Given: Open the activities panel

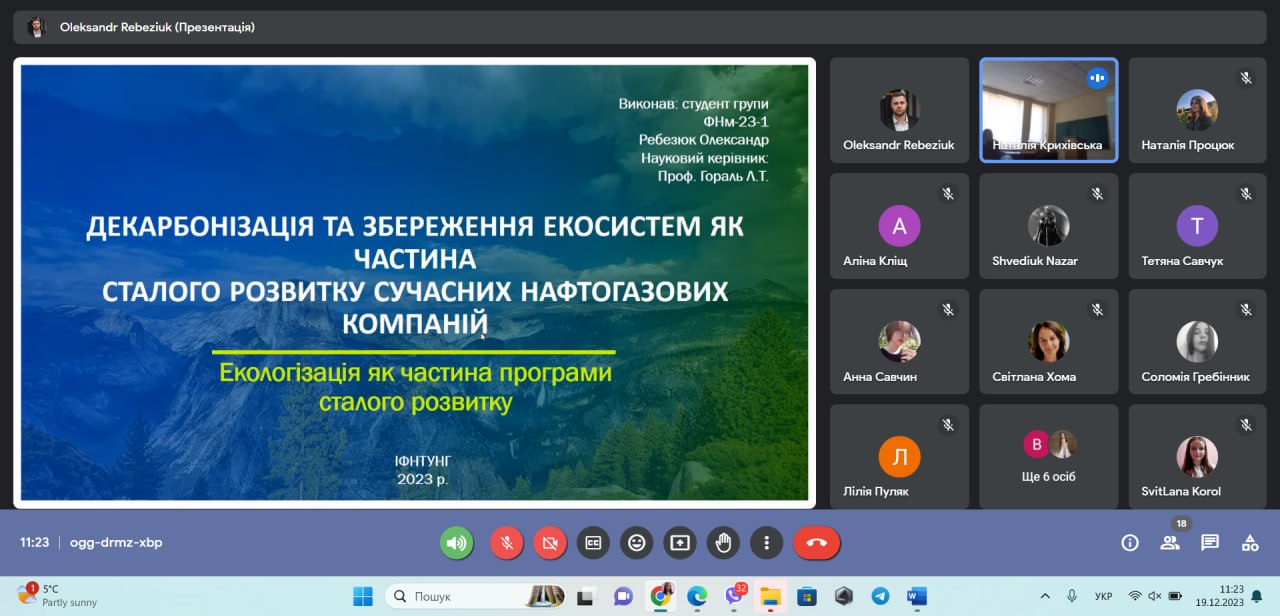Looking at the screenshot, I should pos(1249,542).
